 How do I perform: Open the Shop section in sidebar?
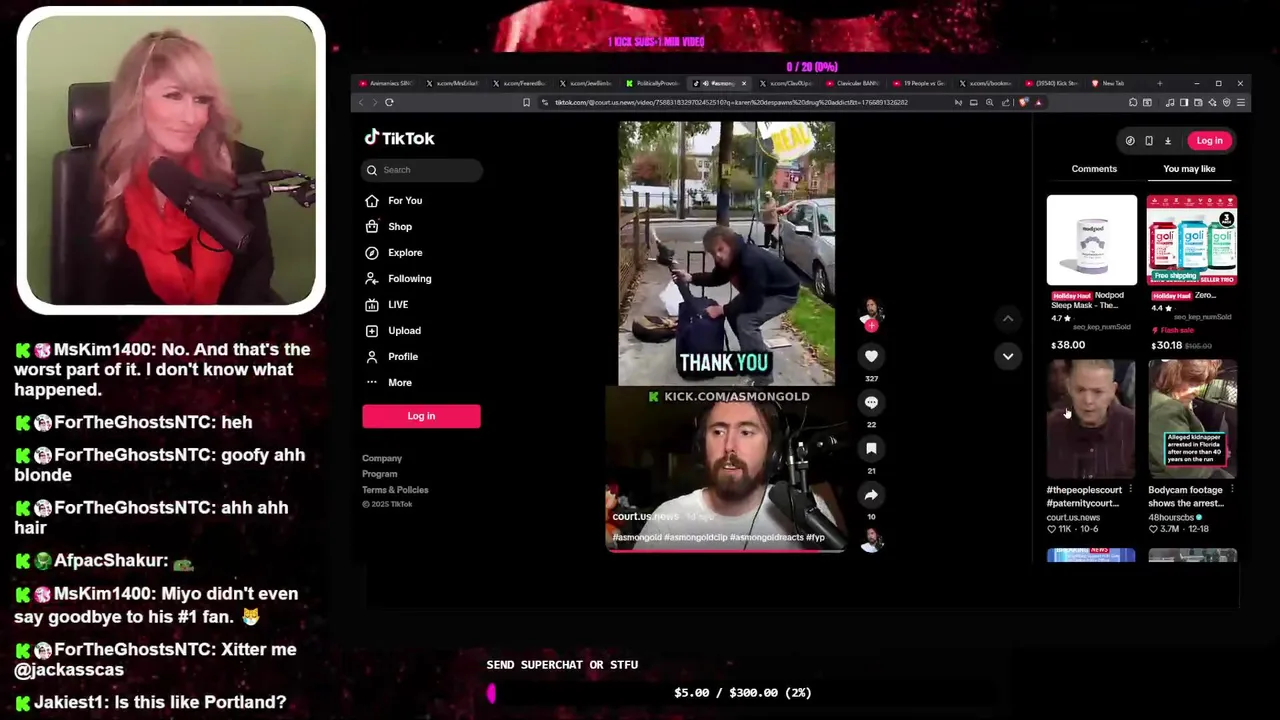[x=388, y=226]
